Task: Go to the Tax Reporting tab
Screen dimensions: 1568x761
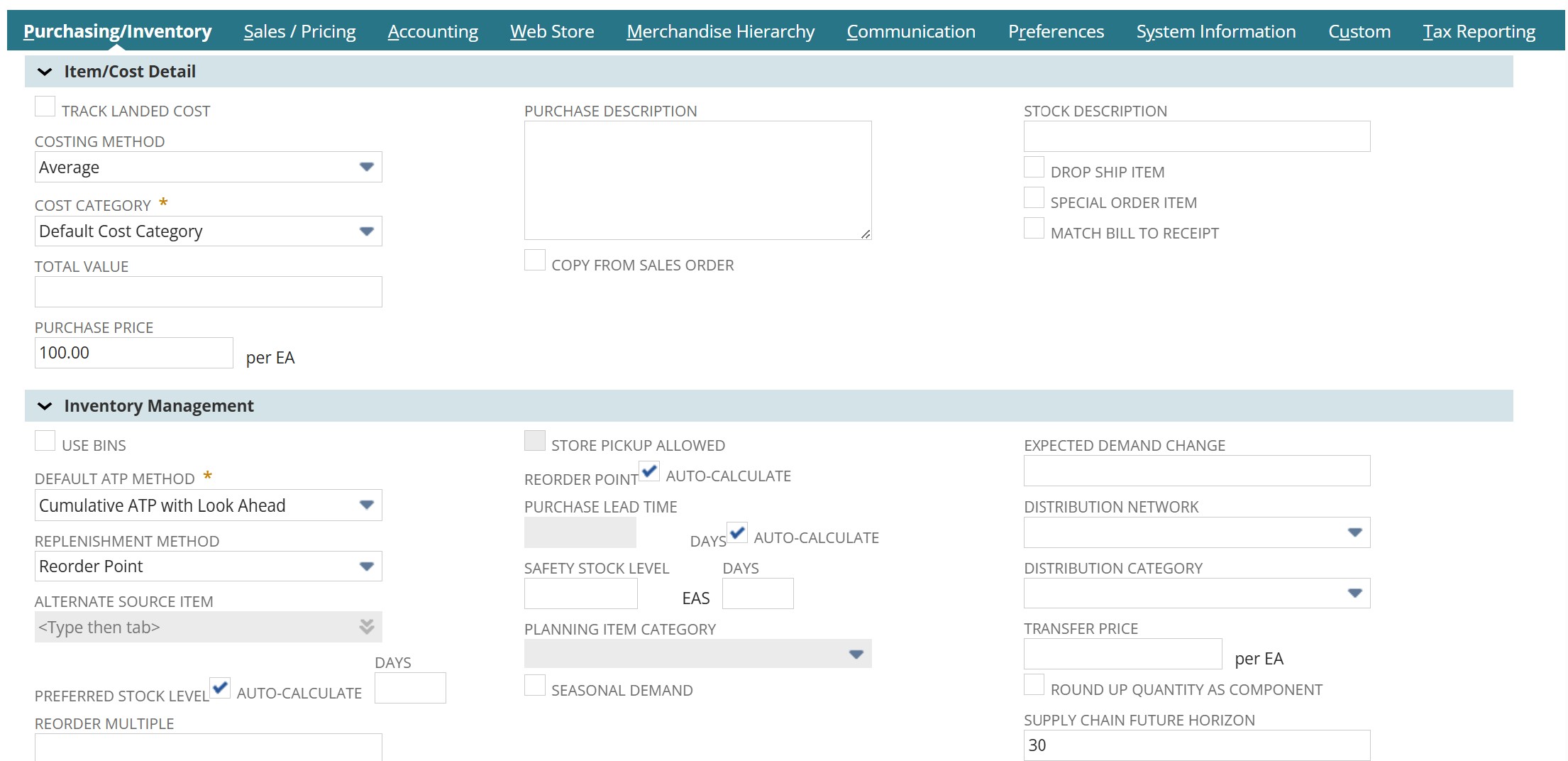Action: tap(1479, 31)
